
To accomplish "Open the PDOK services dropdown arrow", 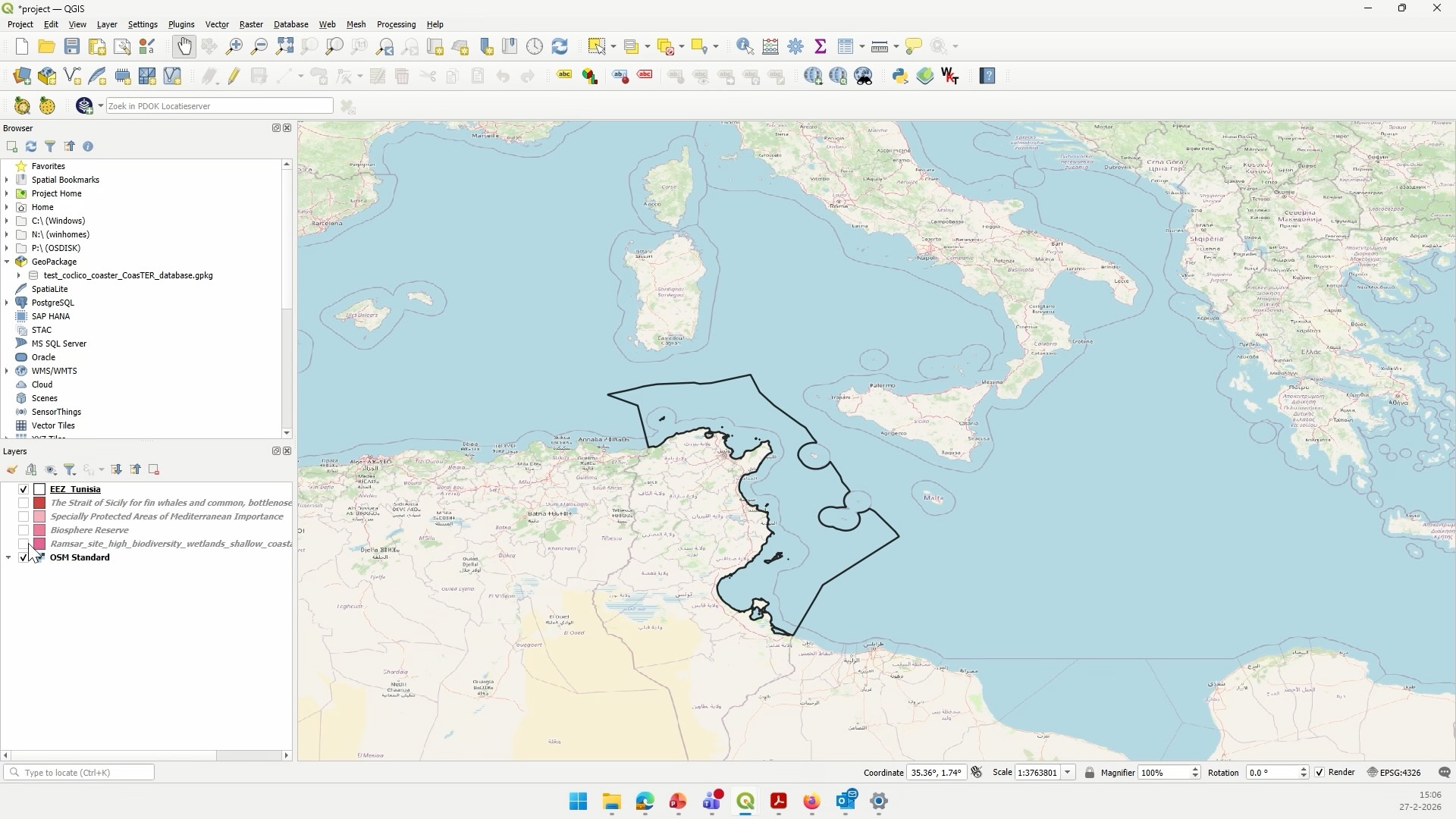I will click(100, 106).
